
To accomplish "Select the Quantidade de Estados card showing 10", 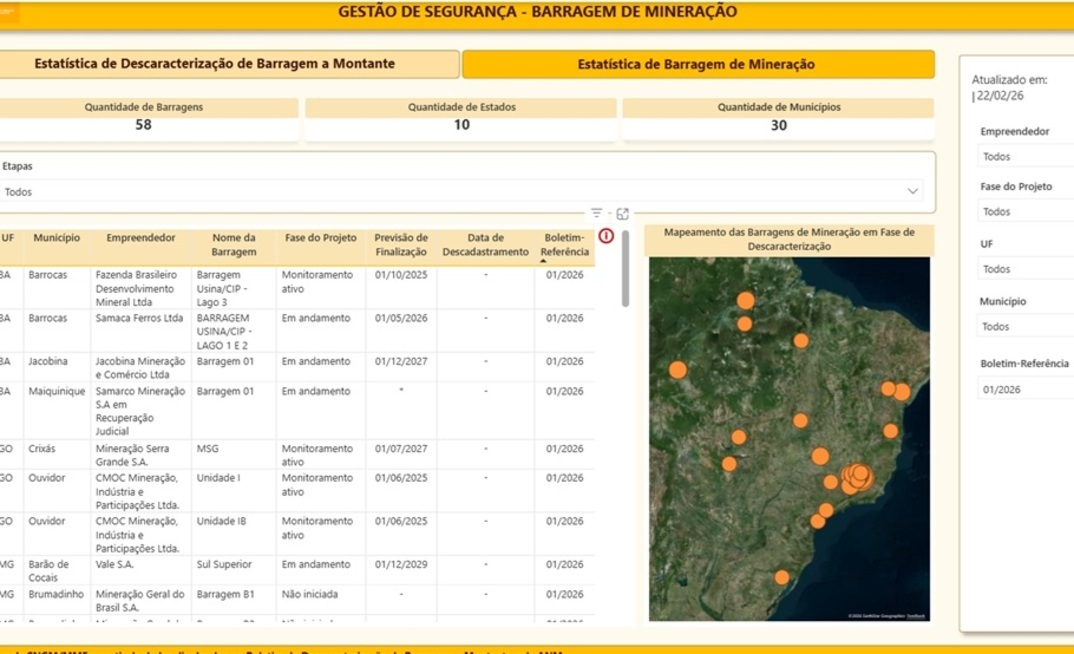I will click(461, 118).
